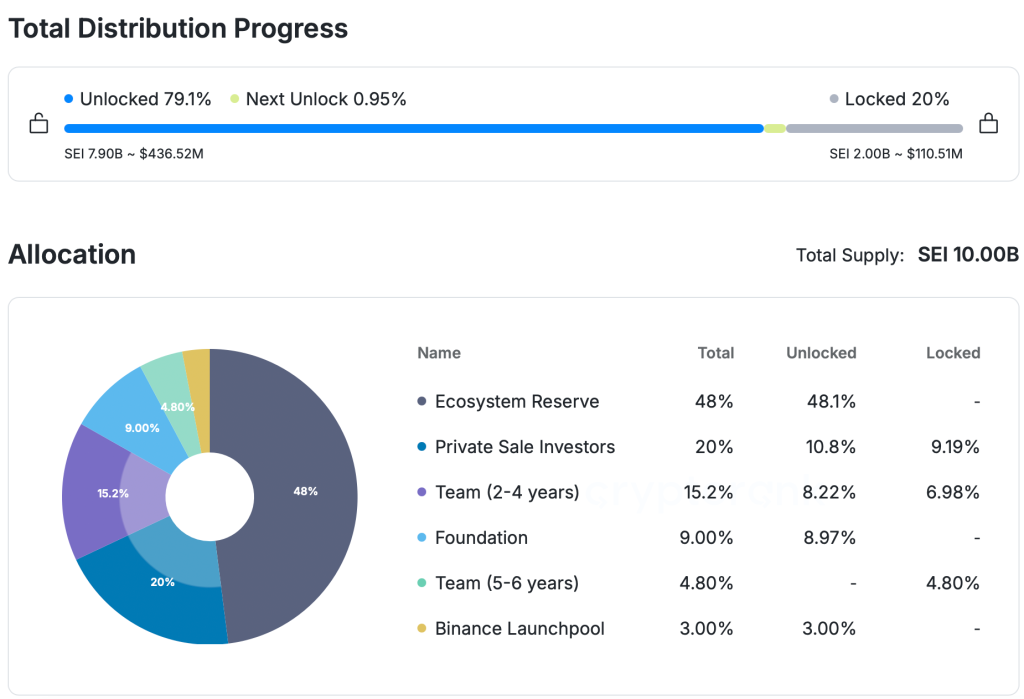Click the open padlock icon beside the progress bar
Image resolution: width=1024 pixels, height=699 pixels.
pos(38,125)
